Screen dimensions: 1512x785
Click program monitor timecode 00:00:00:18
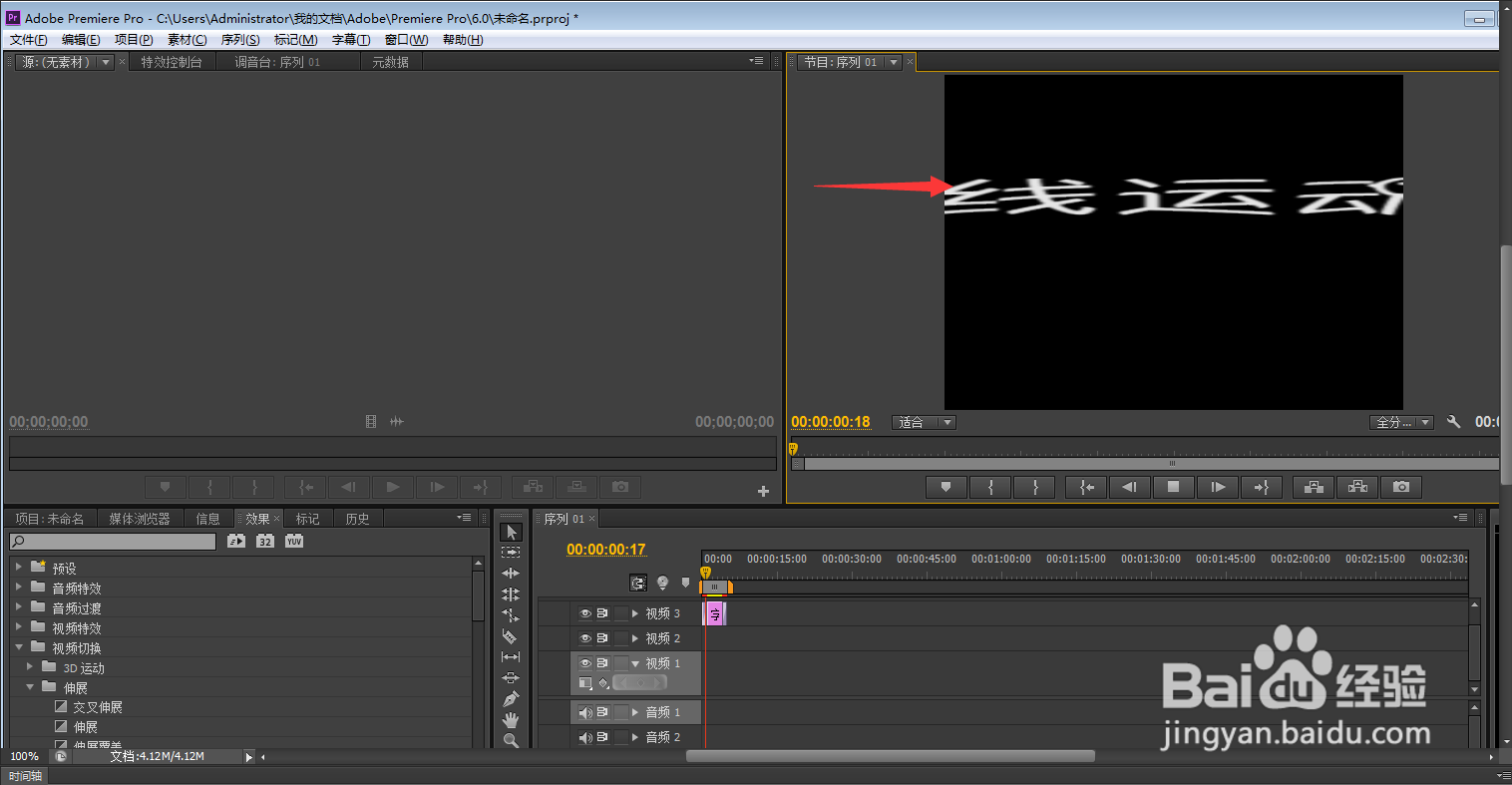[831, 422]
